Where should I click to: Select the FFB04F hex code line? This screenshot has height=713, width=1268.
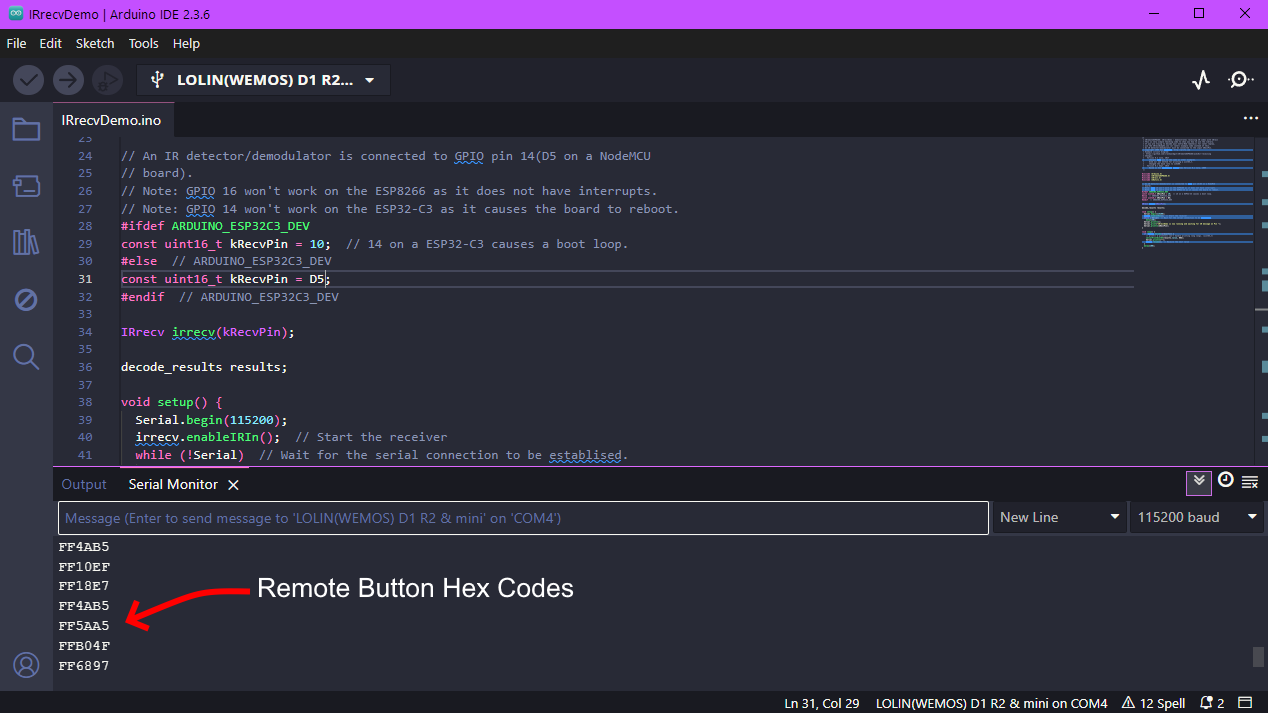click(x=84, y=646)
